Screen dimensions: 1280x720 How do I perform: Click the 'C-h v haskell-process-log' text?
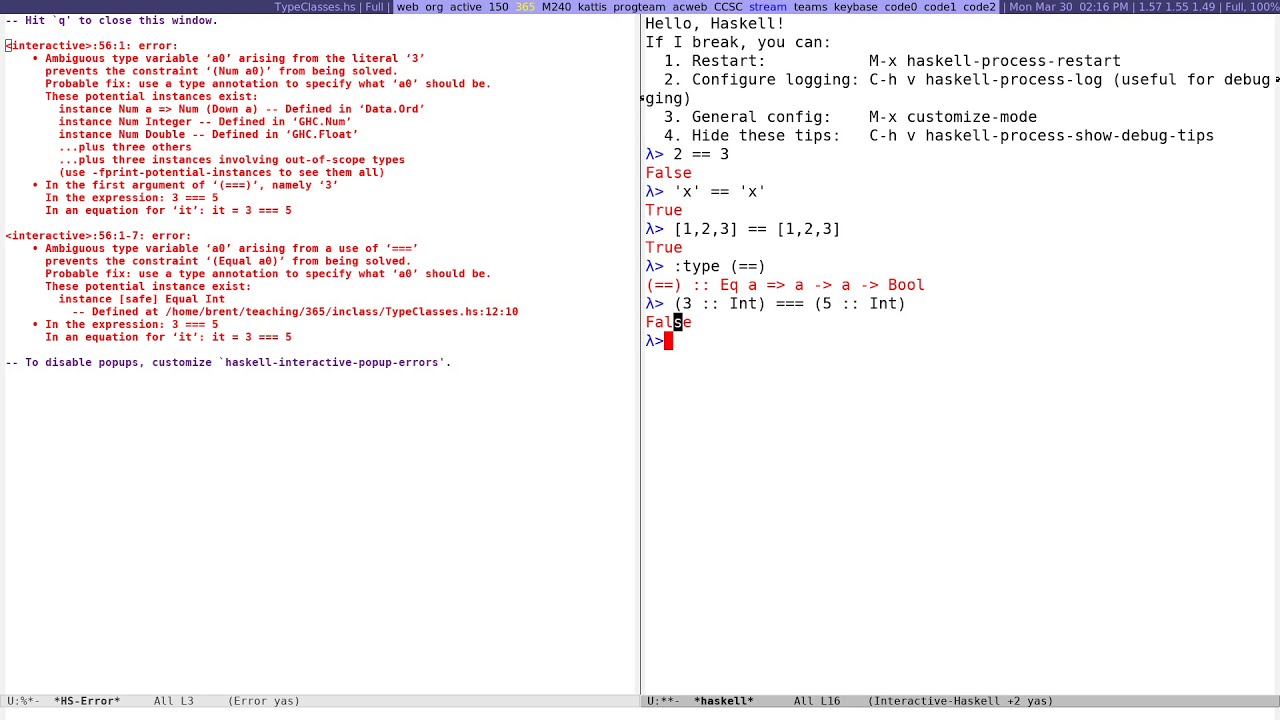tap(985, 79)
